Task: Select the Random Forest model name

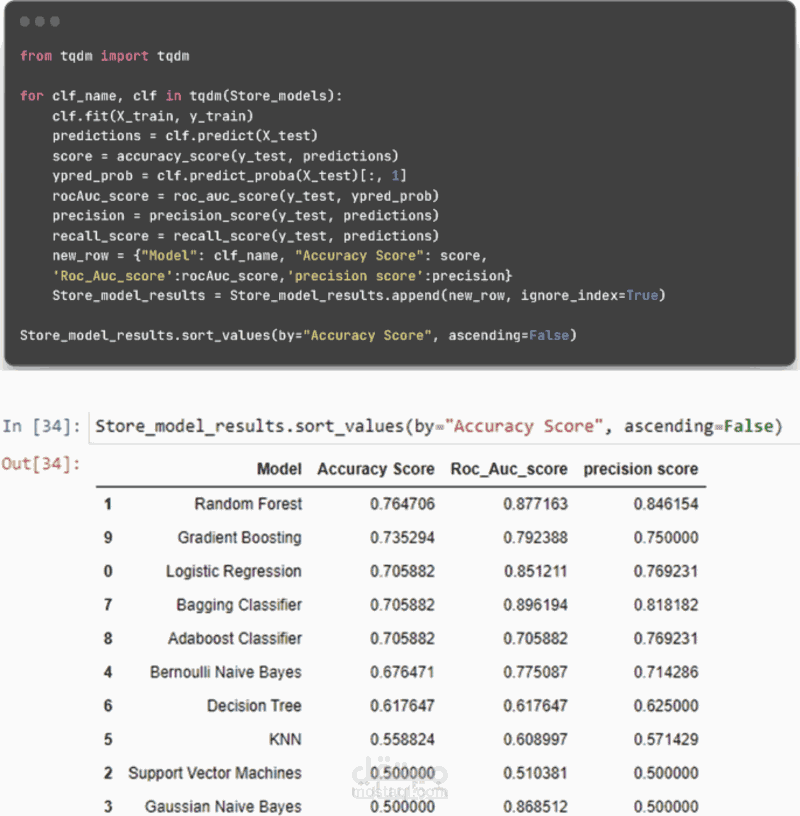Action: 248,504
